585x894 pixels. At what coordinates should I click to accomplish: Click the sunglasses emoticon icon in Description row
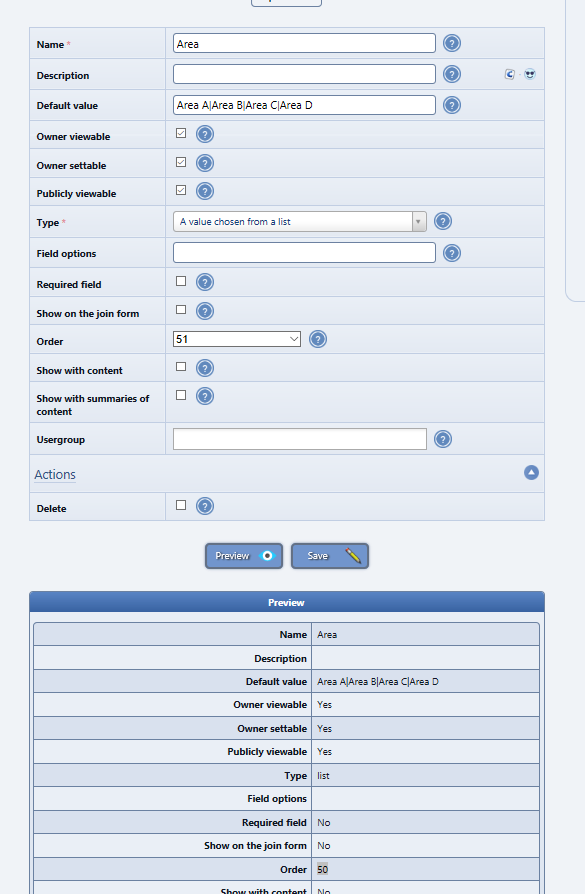pyautogui.click(x=530, y=74)
